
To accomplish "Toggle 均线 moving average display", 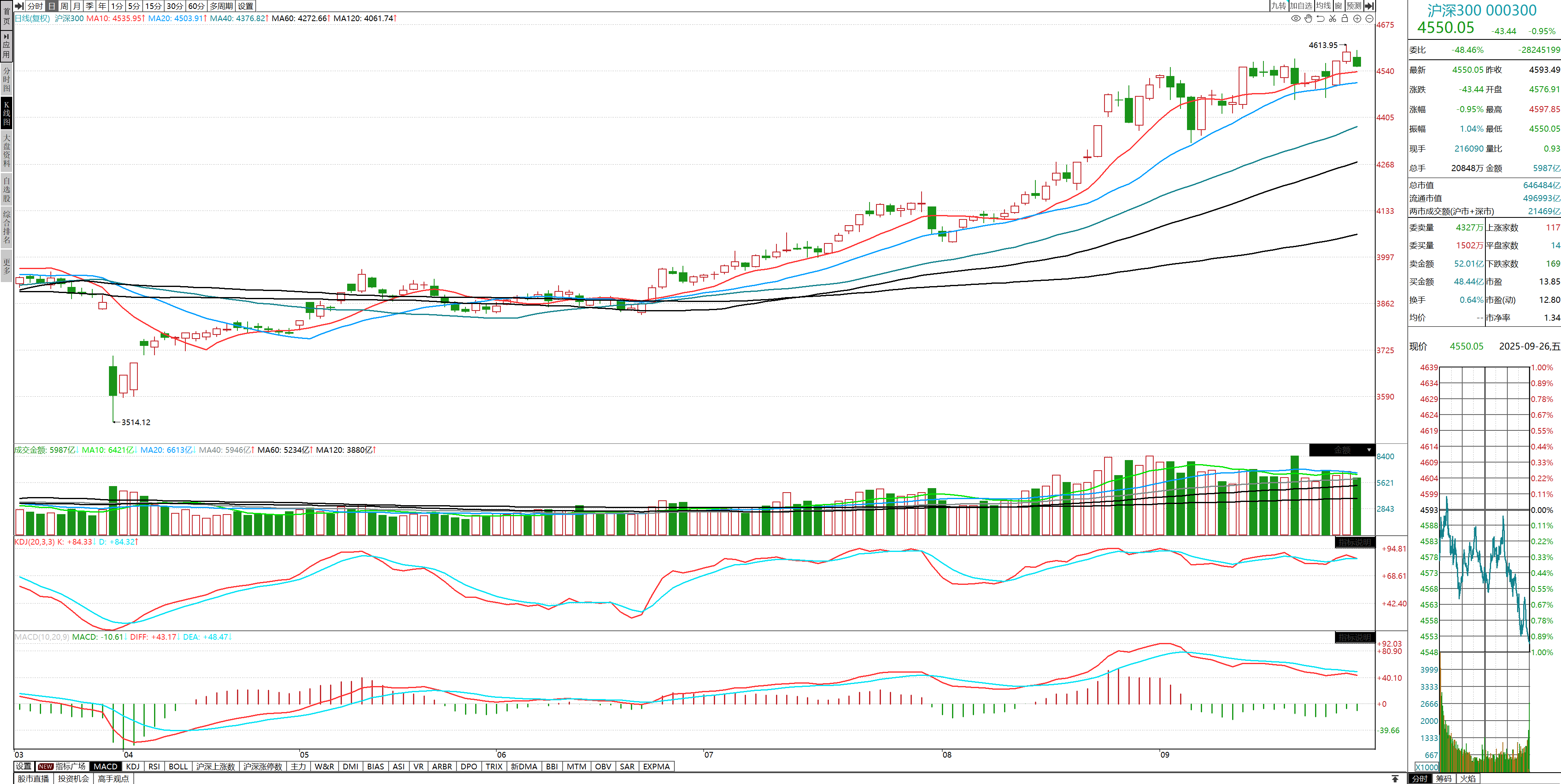I will click(1324, 5).
